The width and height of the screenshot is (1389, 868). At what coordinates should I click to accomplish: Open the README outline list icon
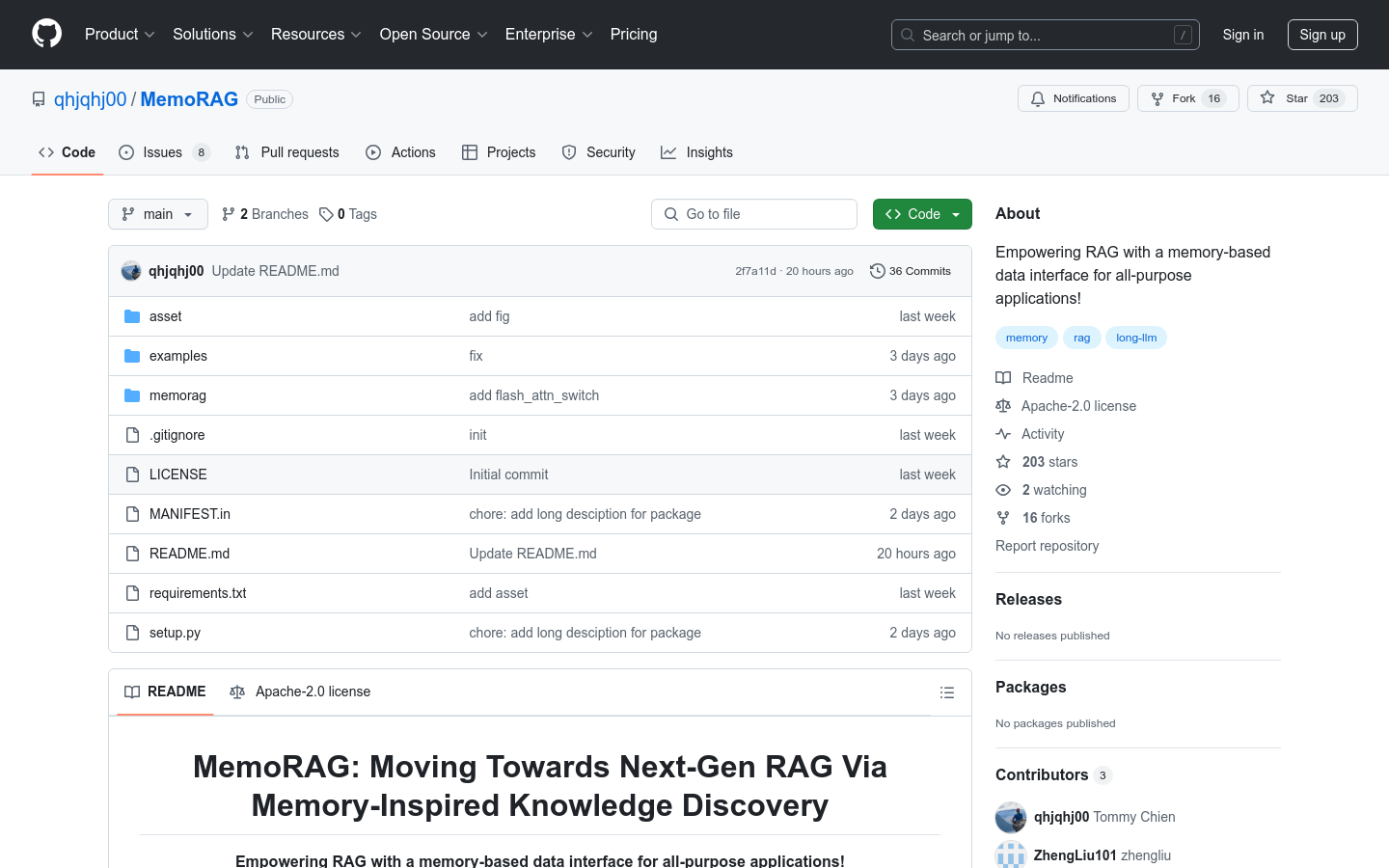(x=947, y=692)
